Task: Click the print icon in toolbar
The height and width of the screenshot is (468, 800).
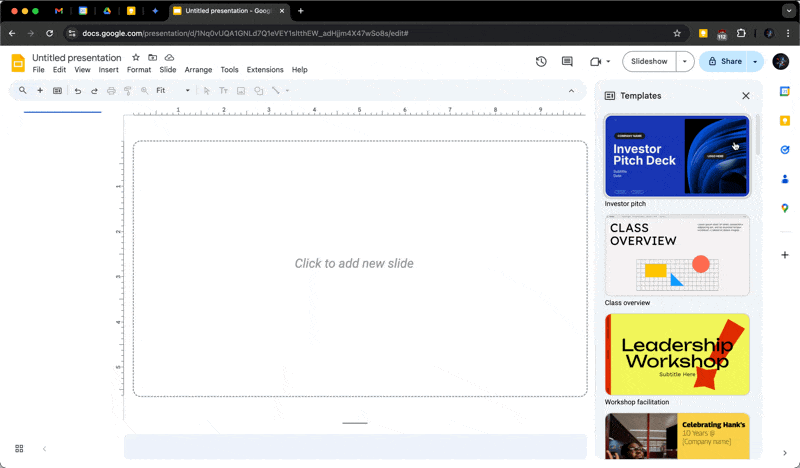Action: tap(111, 91)
